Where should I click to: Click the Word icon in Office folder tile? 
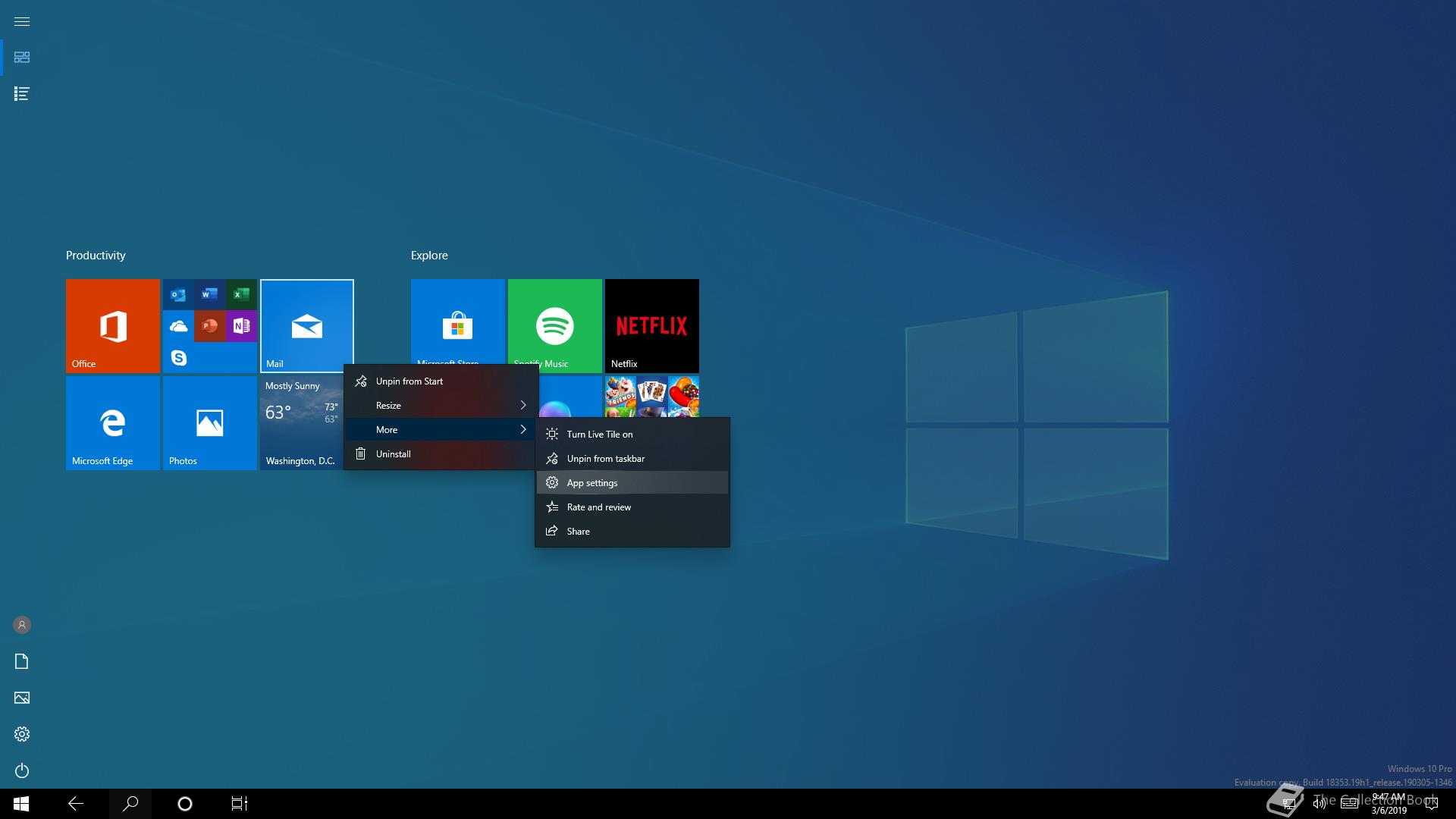click(x=210, y=295)
